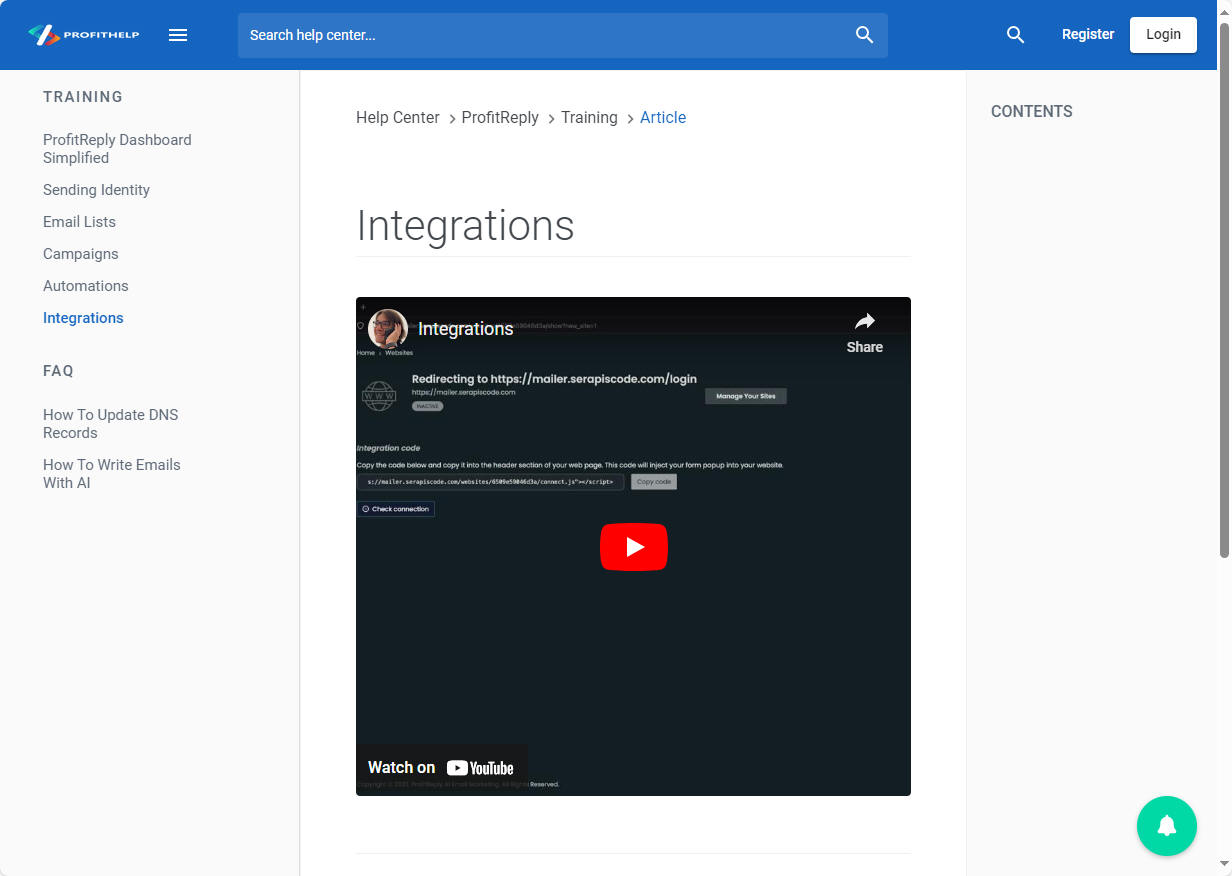Open the hamburger menu
Screen dimensions: 1232x876
(178, 35)
